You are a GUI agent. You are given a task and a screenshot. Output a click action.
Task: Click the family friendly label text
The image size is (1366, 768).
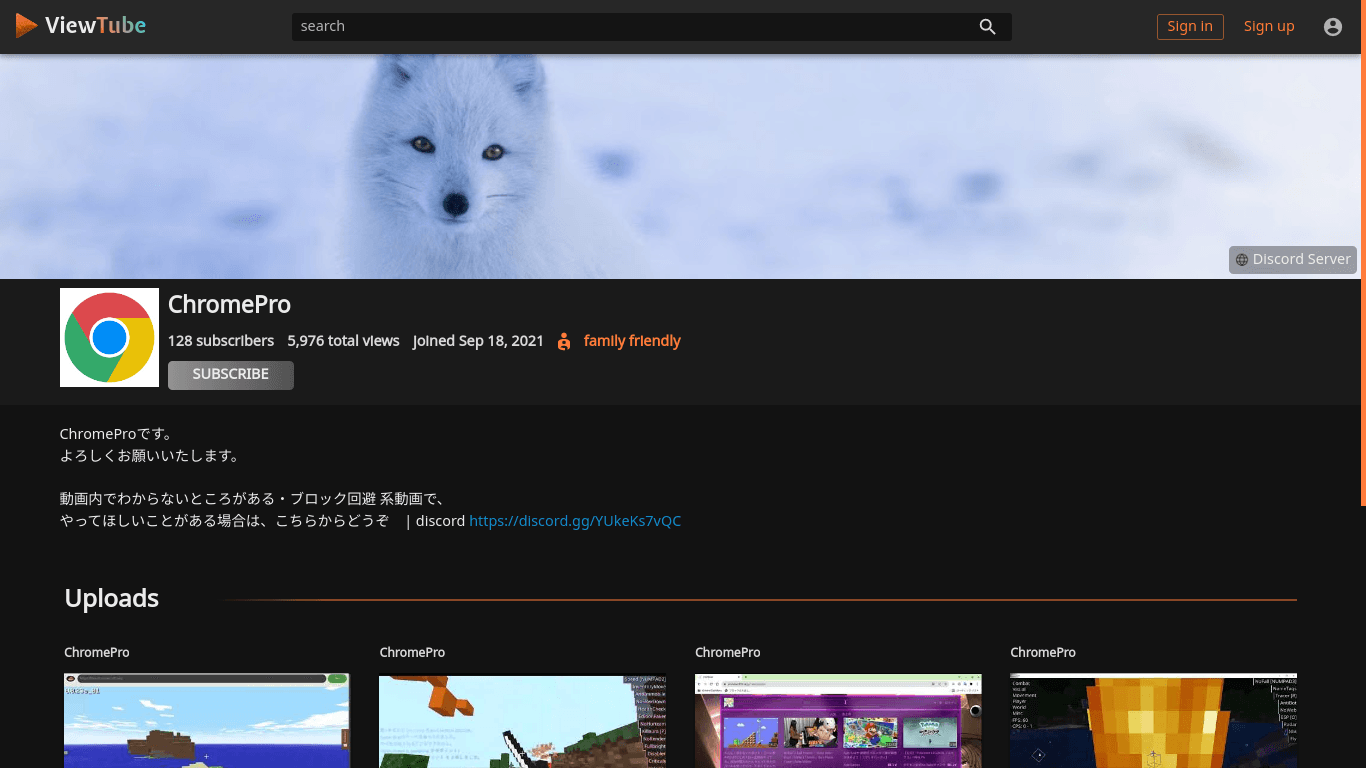(632, 341)
